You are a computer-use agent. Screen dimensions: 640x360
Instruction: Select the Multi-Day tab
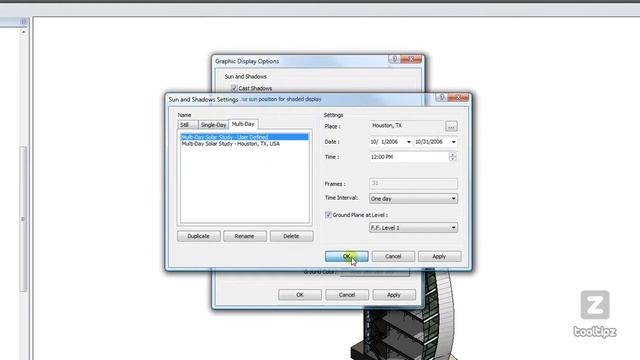coord(243,124)
